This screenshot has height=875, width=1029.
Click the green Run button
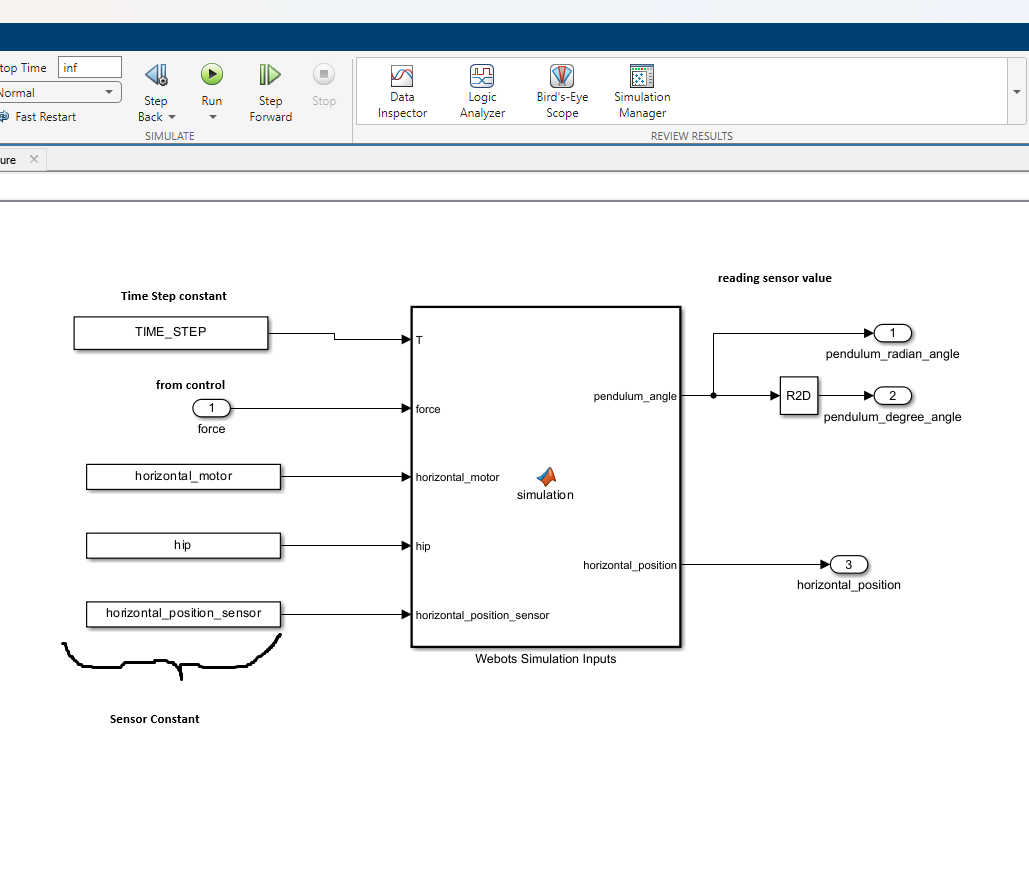211,74
